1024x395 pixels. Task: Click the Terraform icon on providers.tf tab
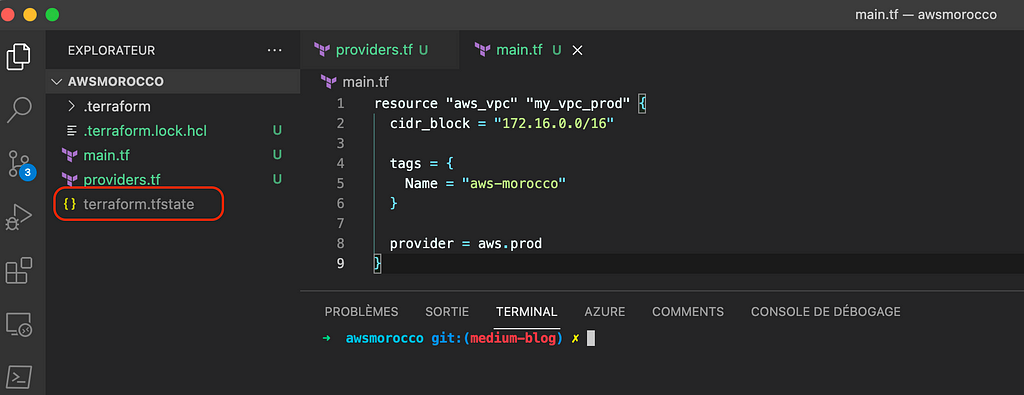[321, 50]
